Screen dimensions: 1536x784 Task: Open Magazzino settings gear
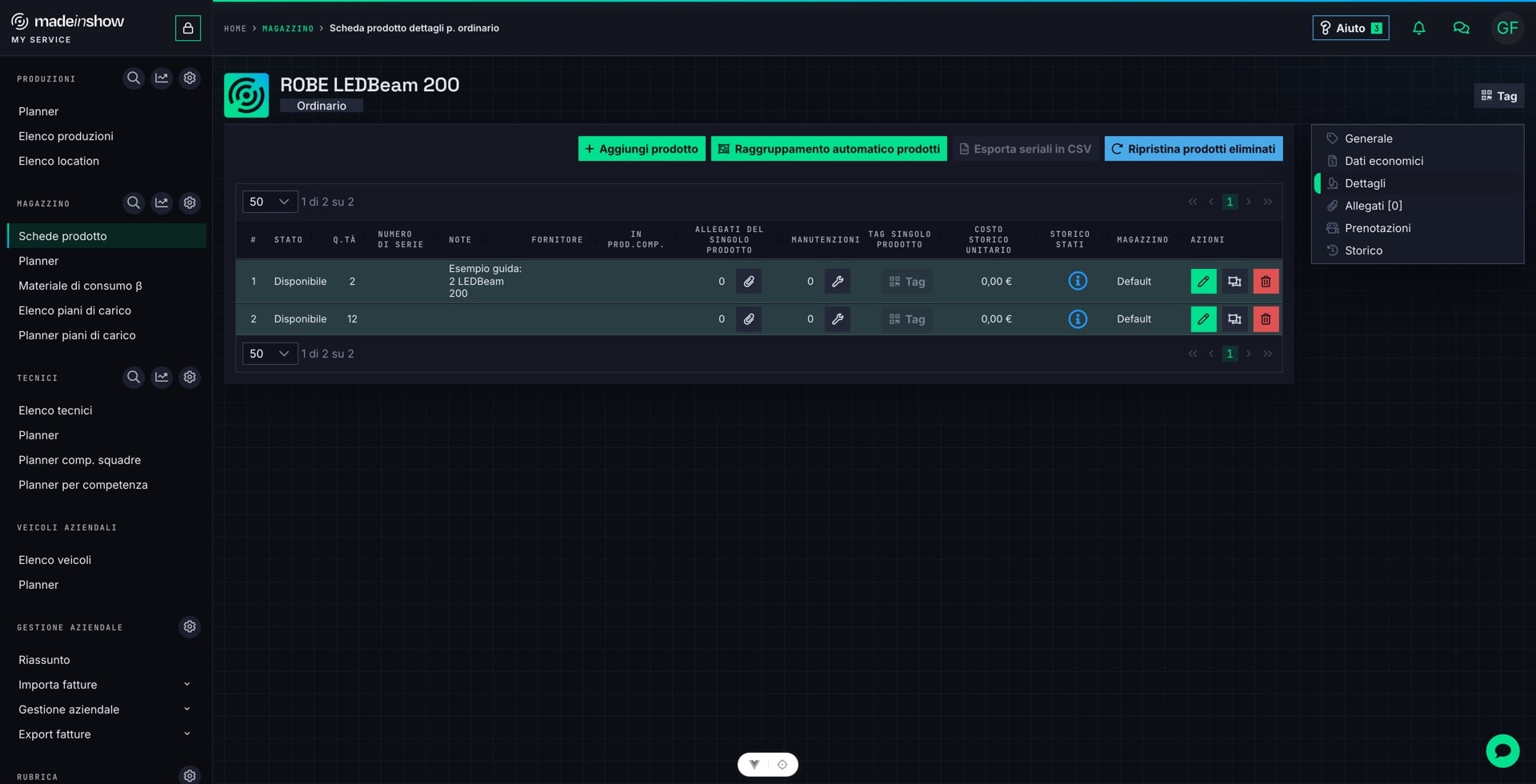(190, 203)
